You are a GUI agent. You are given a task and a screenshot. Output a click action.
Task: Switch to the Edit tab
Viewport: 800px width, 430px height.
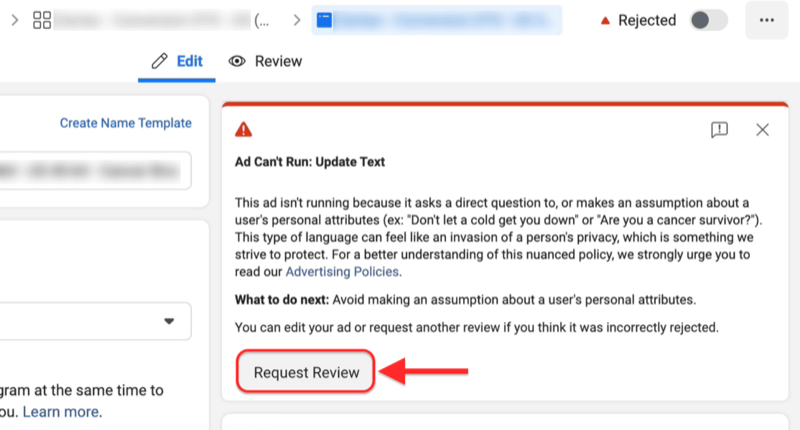(177, 61)
